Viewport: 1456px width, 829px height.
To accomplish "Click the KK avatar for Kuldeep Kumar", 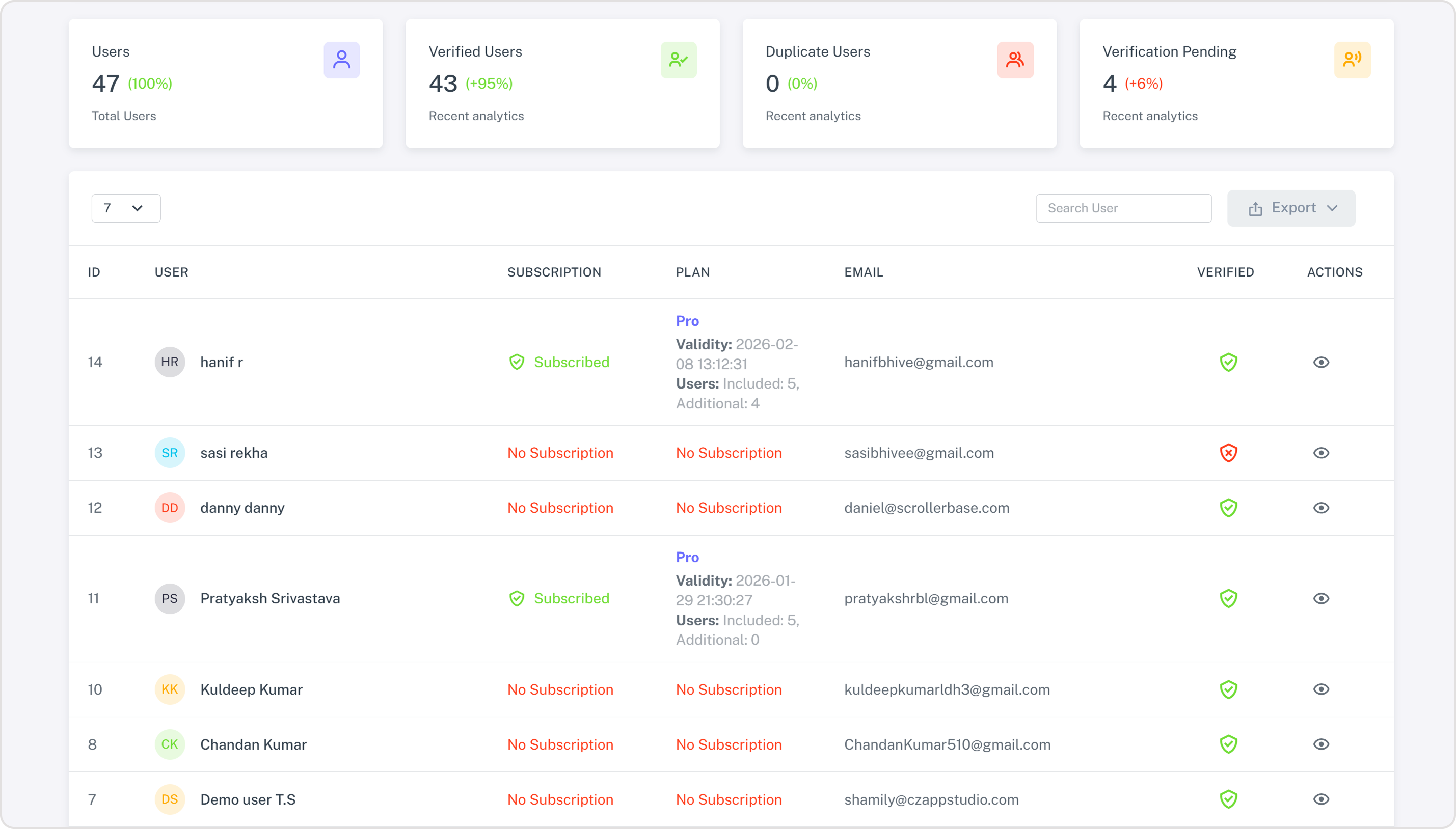I will pyautogui.click(x=170, y=689).
